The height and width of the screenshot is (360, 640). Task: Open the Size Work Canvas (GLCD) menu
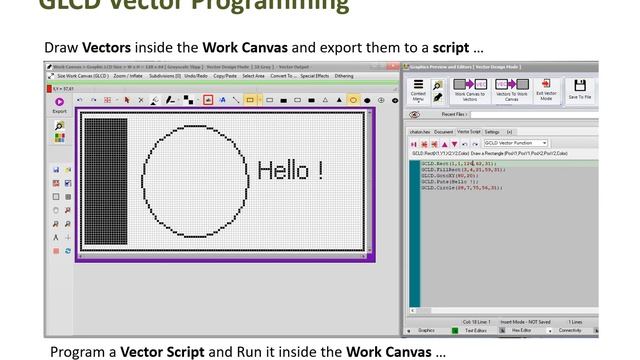82,76
